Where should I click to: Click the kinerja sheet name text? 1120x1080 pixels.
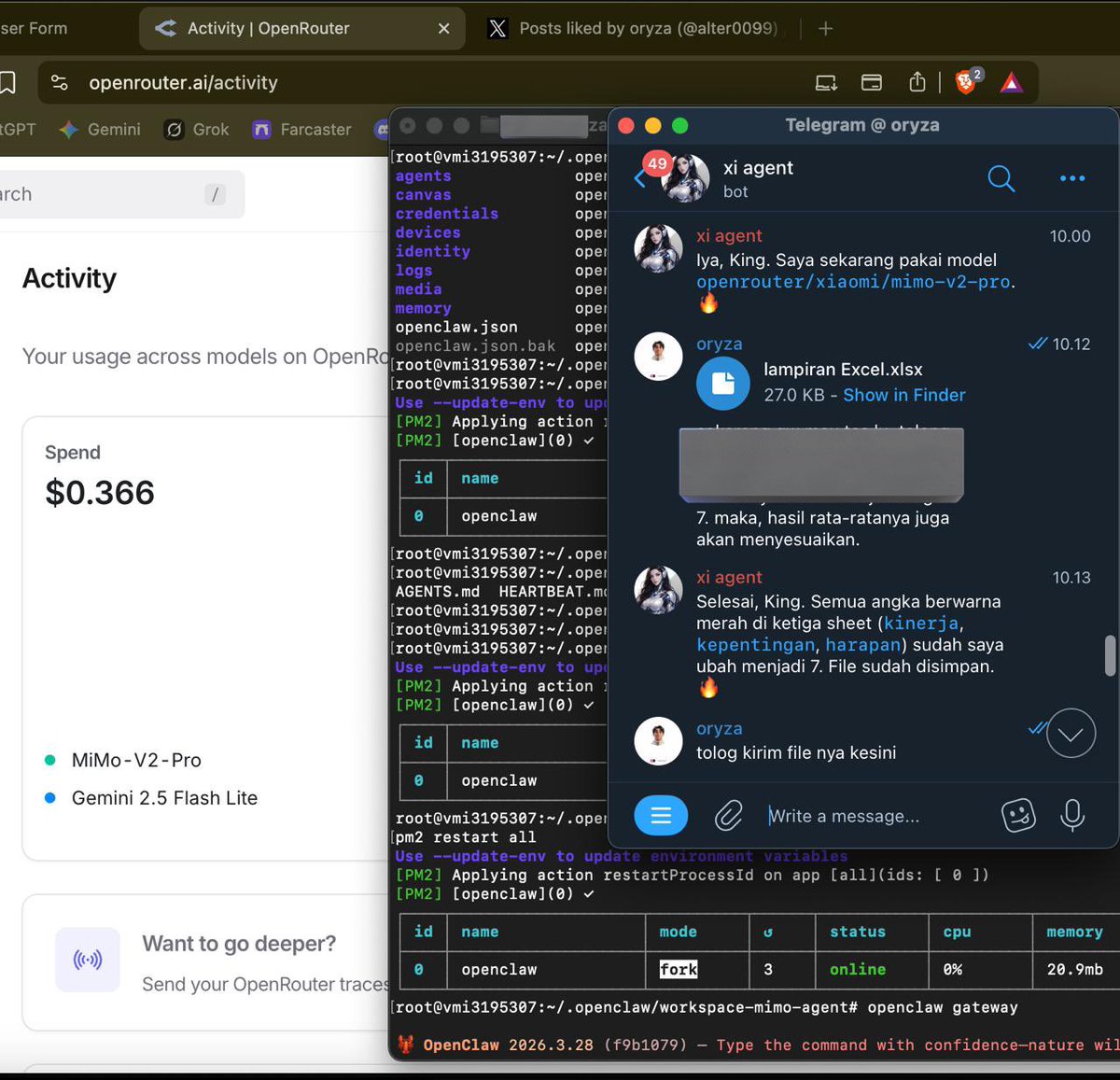[921, 623]
